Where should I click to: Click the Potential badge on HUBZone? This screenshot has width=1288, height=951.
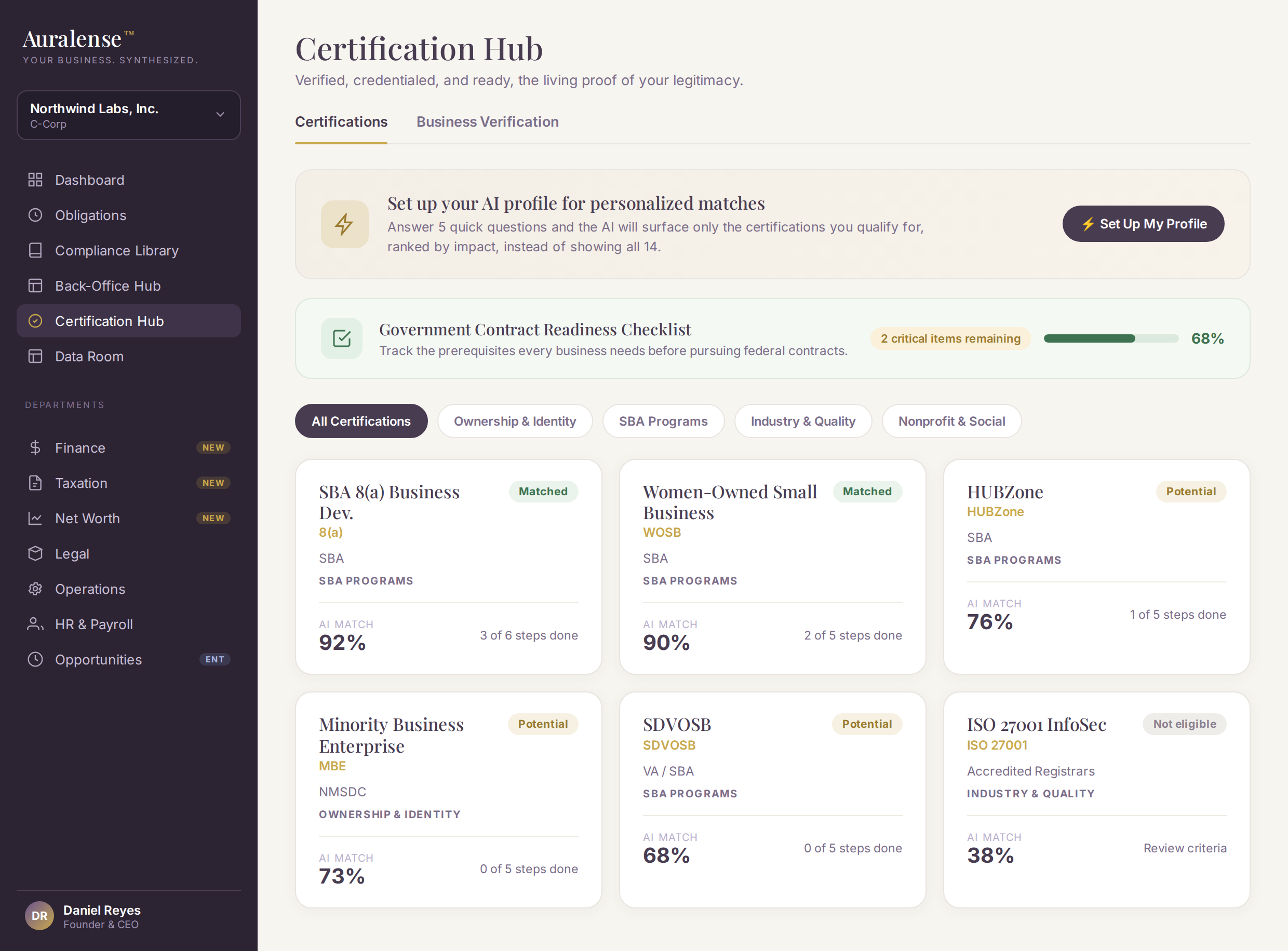coord(1191,492)
